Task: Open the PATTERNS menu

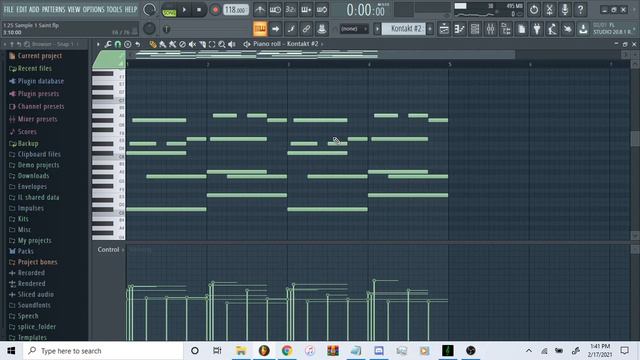Action: [x=53, y=9]
